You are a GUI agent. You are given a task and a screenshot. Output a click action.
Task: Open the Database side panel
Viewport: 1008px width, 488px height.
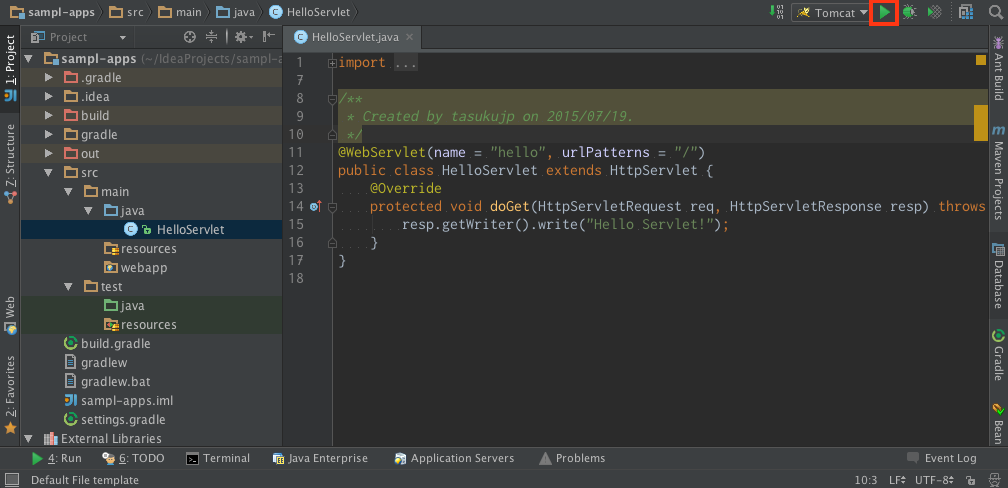[998, 276]
